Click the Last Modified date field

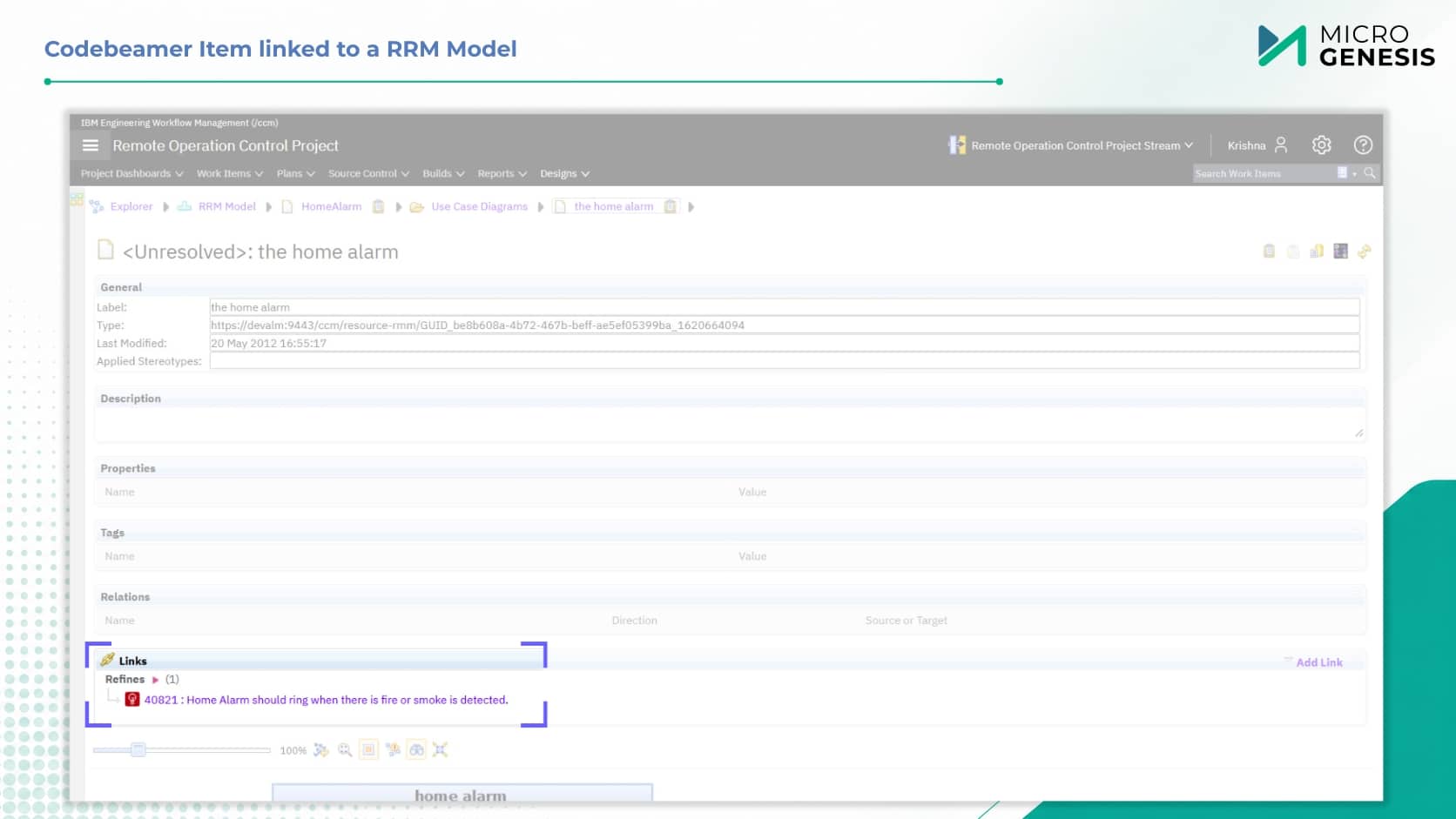(784, 343)
